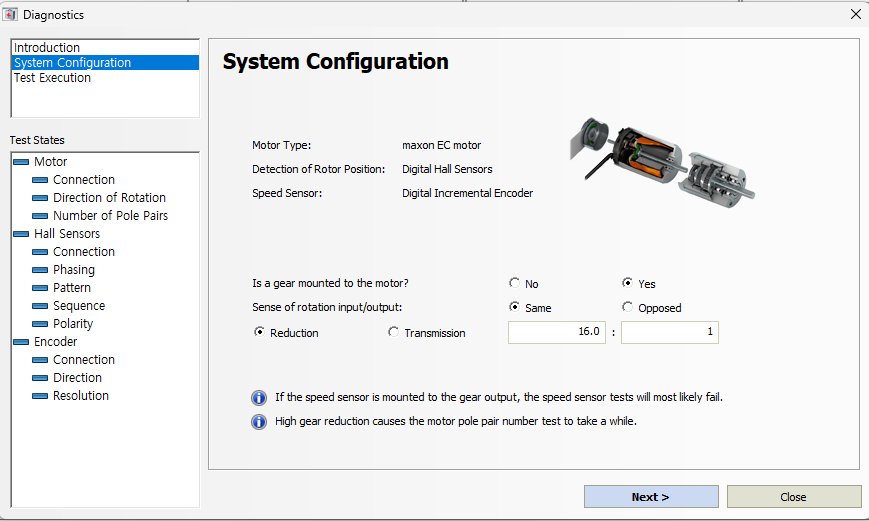Screen dimensions: 869x521
Task: Click the 'Test States' label
Action: (x=37, y=140)
